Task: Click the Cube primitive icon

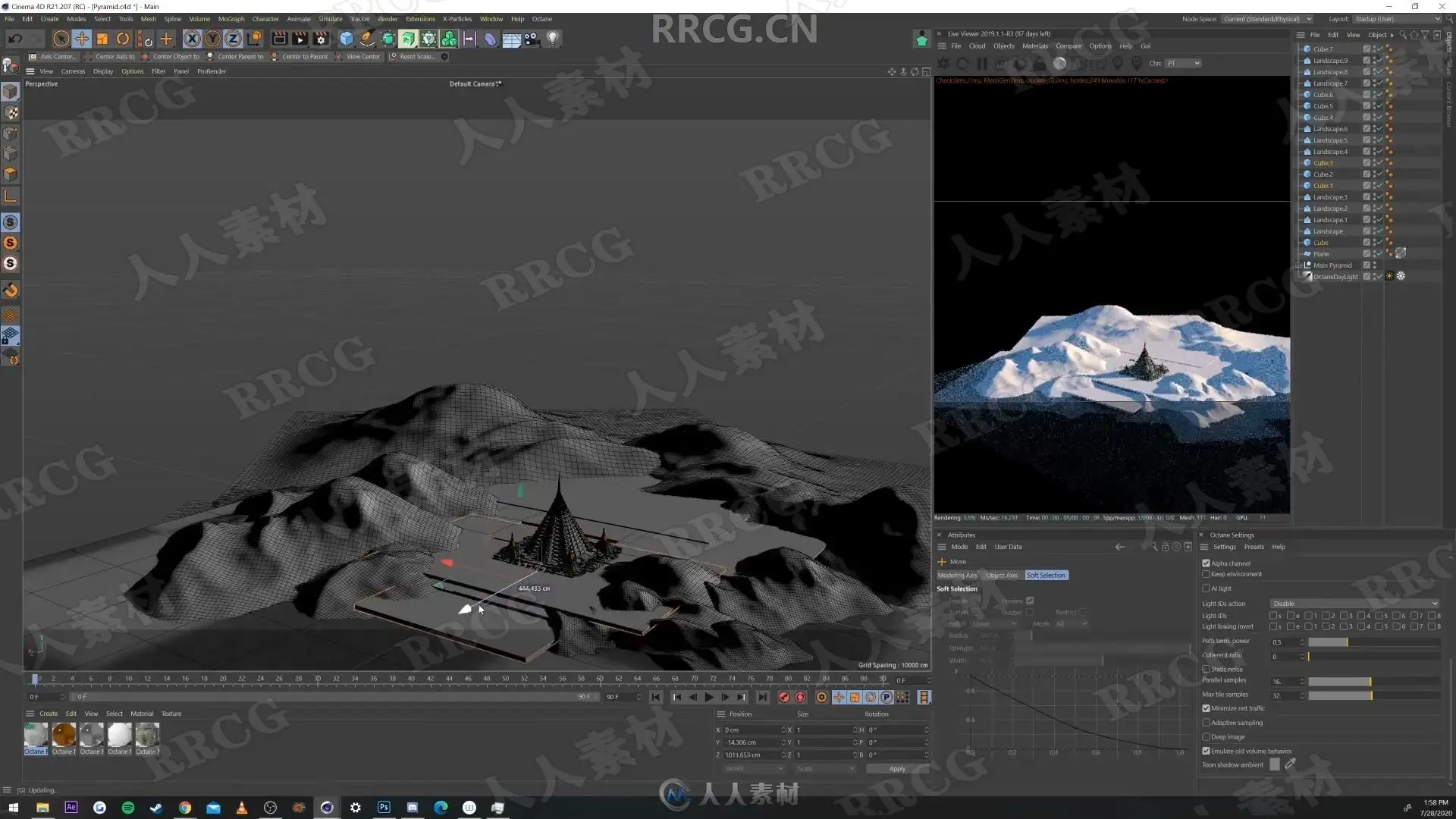Action: (347, 39)
